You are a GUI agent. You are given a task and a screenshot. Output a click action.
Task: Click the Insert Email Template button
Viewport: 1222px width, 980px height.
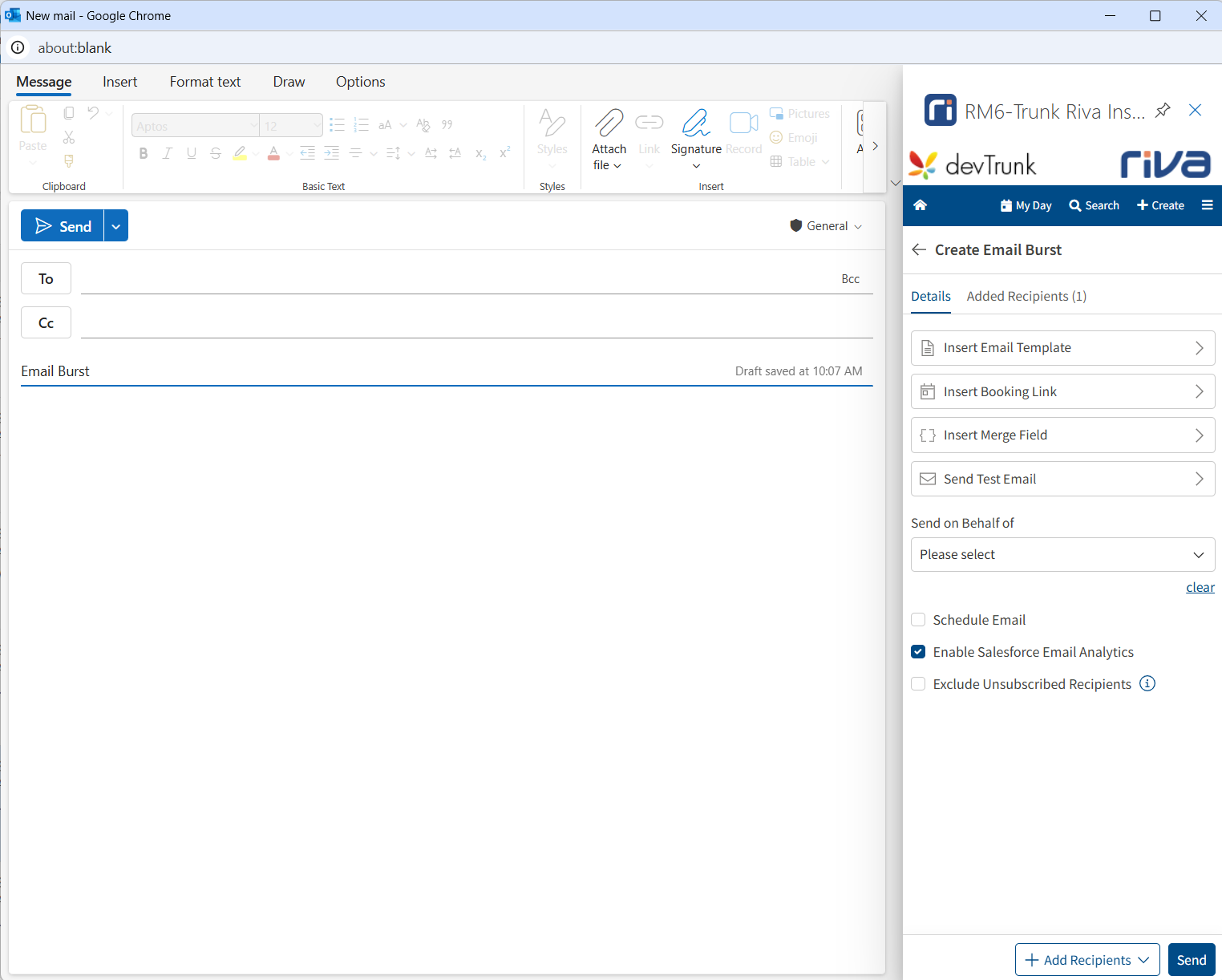(x=1062, y=348)
